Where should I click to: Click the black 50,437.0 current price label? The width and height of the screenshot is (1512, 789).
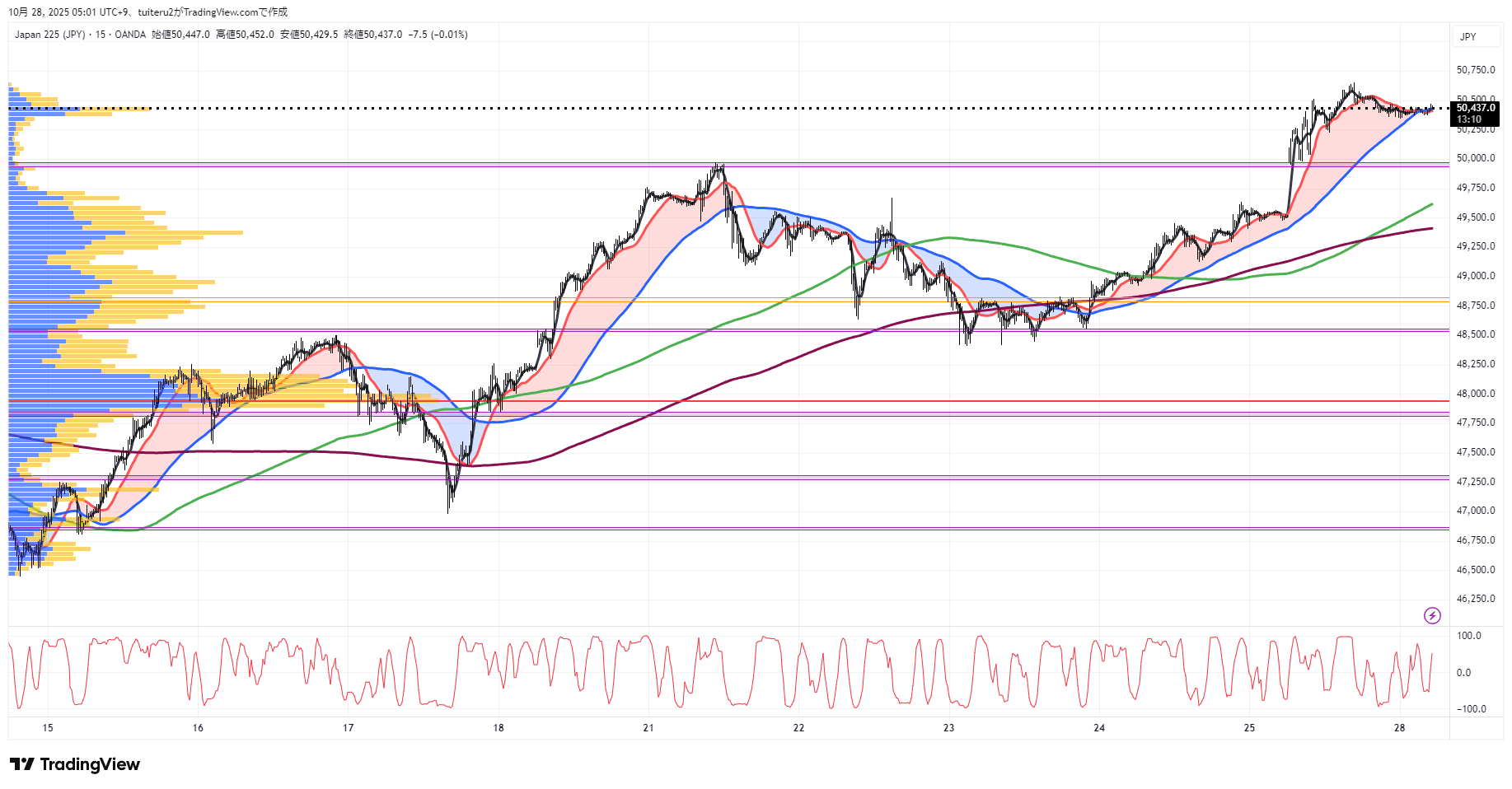(1475, 108)
